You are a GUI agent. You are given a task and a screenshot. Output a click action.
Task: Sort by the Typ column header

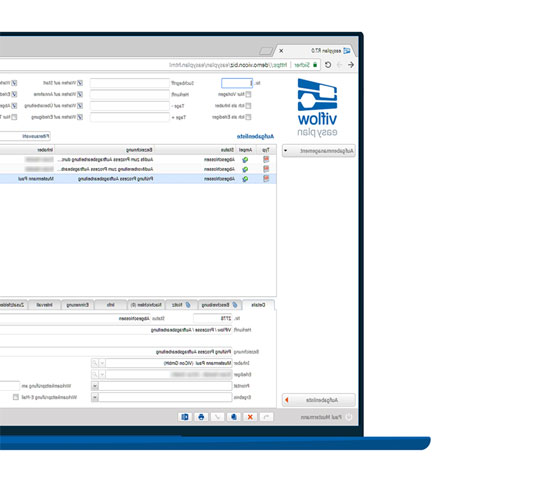point(266,150)
